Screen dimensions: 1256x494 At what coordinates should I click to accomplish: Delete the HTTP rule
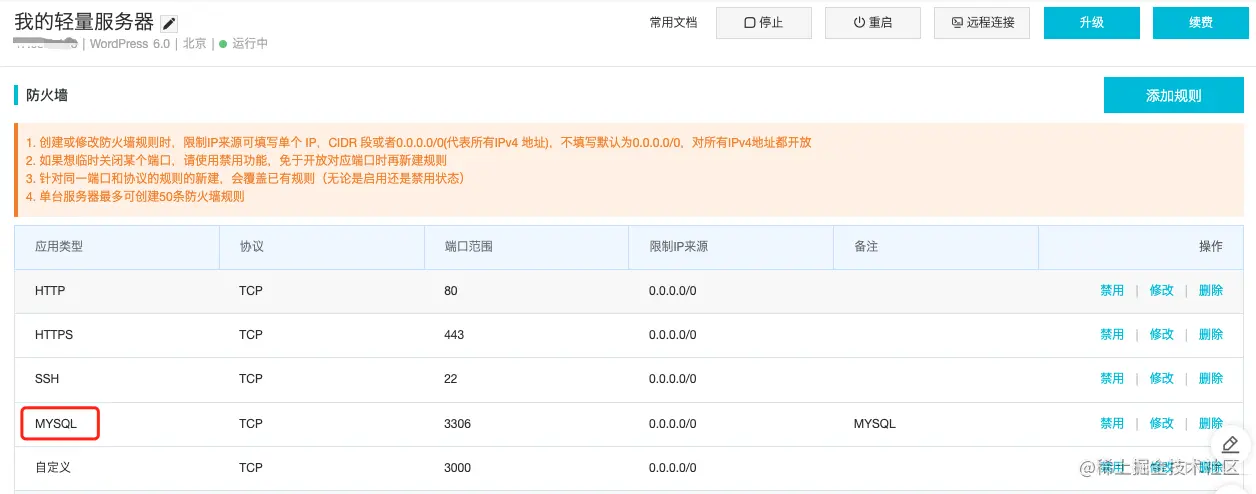coord(1211,291)
